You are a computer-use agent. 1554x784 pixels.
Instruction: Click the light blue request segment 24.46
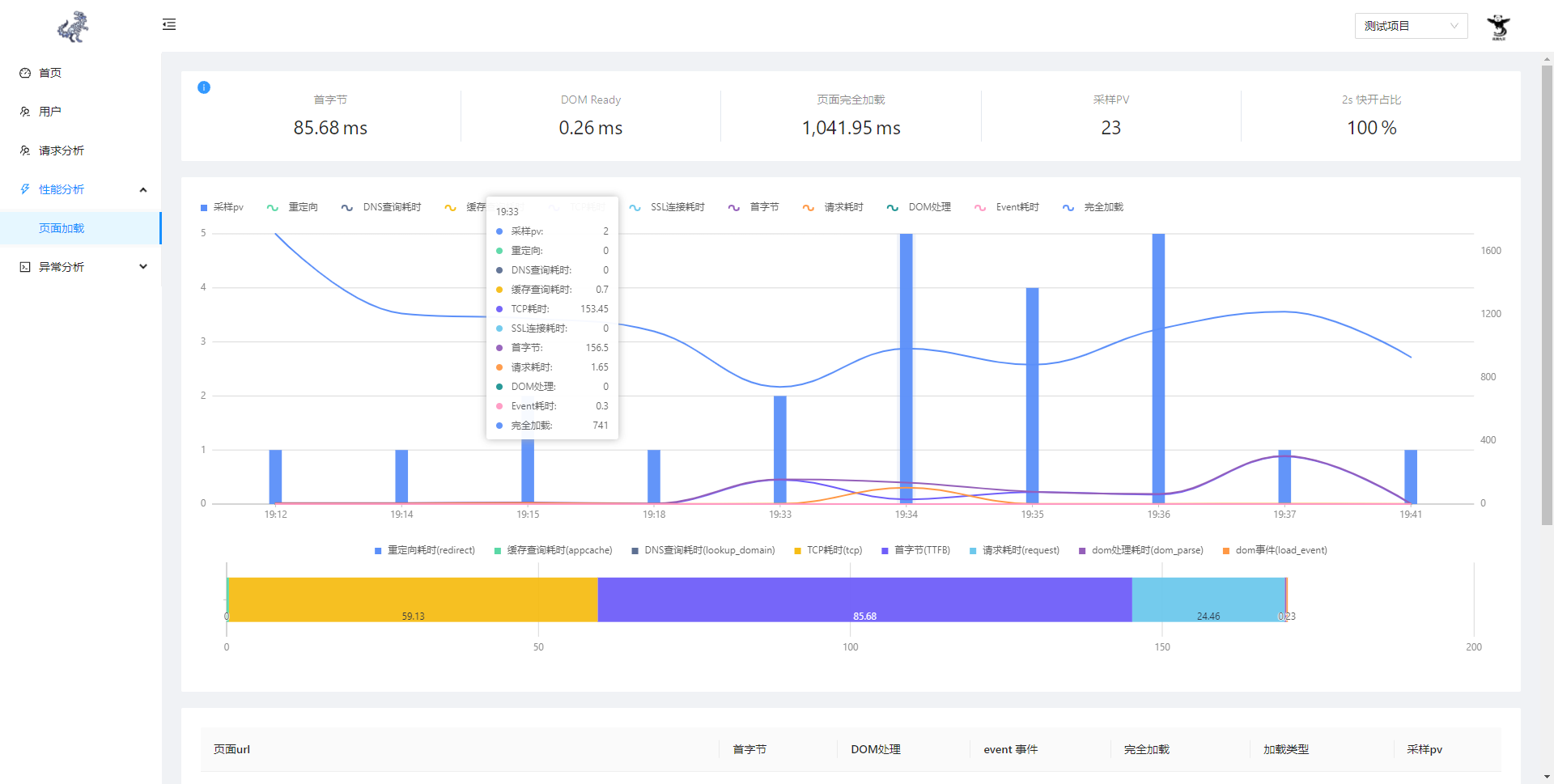click(1208, 600)
